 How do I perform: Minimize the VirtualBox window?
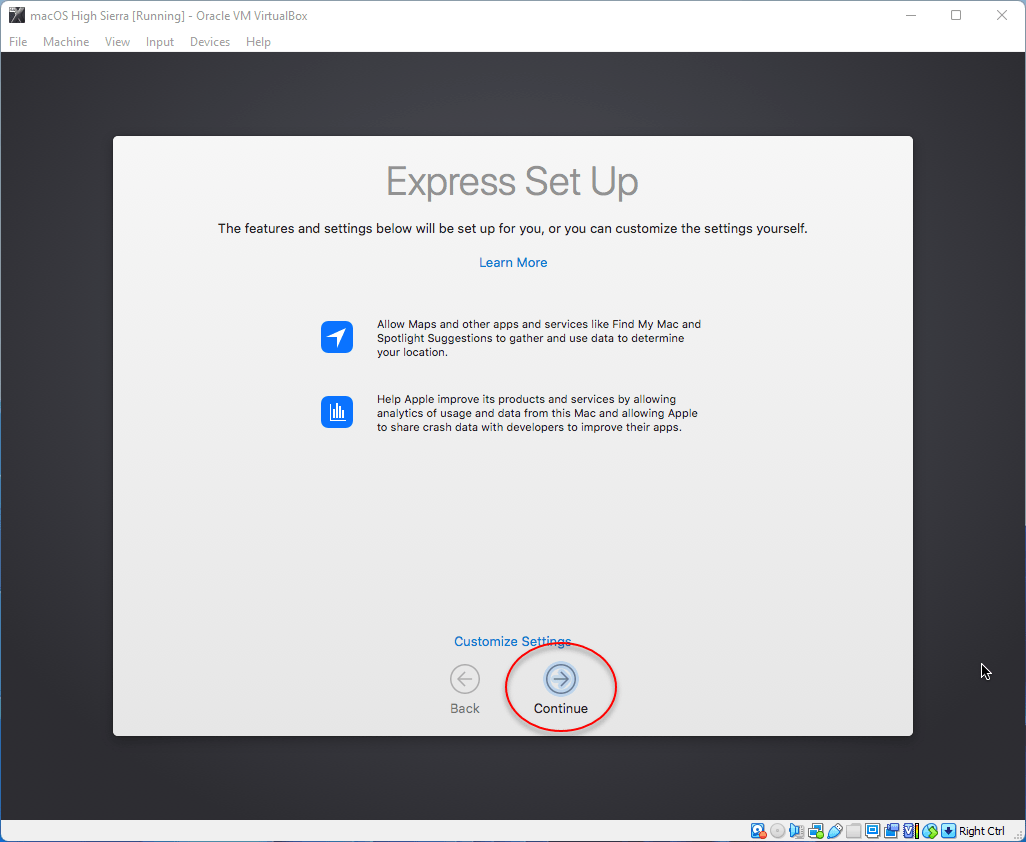[911, 15]
